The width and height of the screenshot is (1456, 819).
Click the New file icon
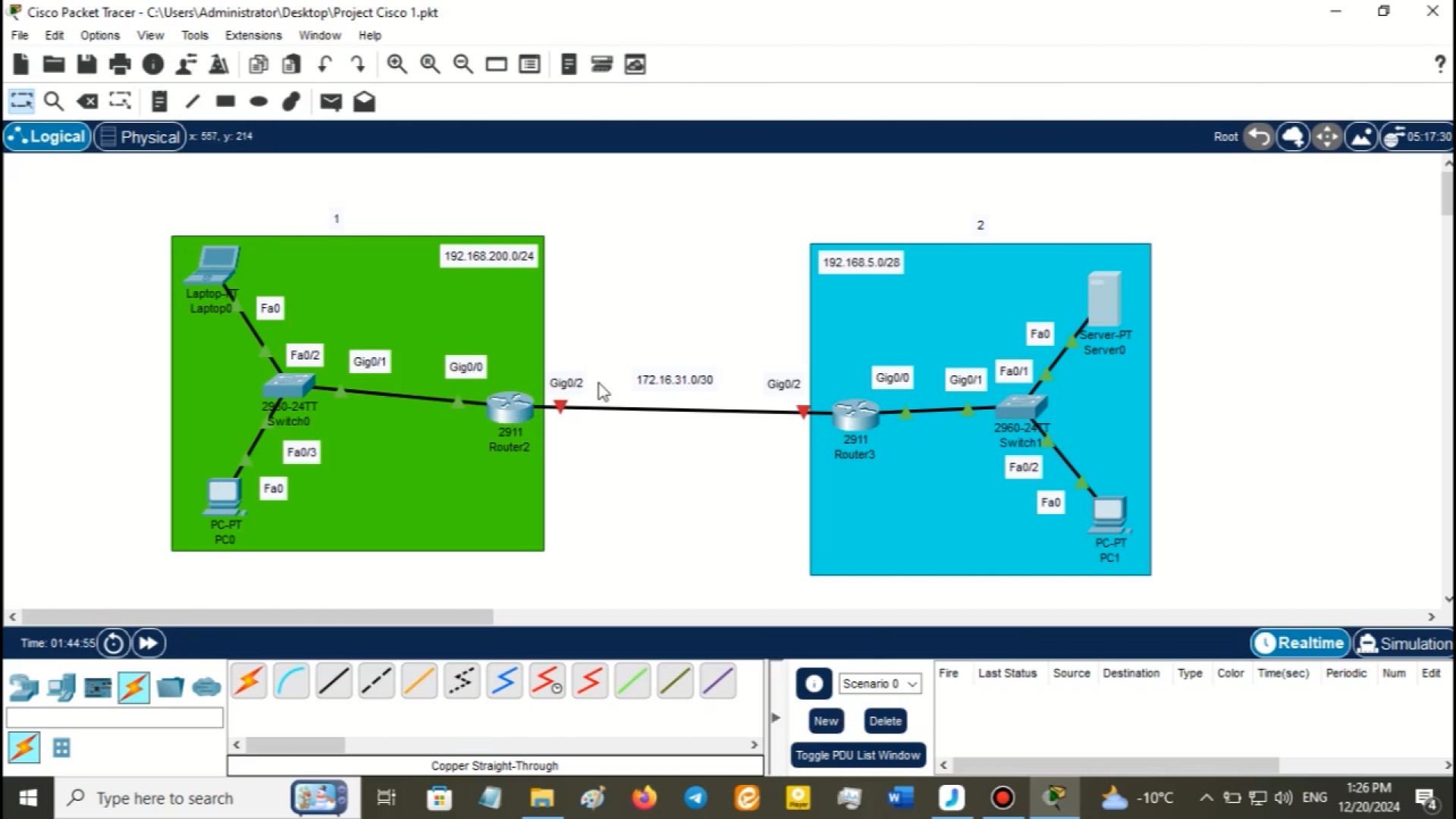(21, 64)
